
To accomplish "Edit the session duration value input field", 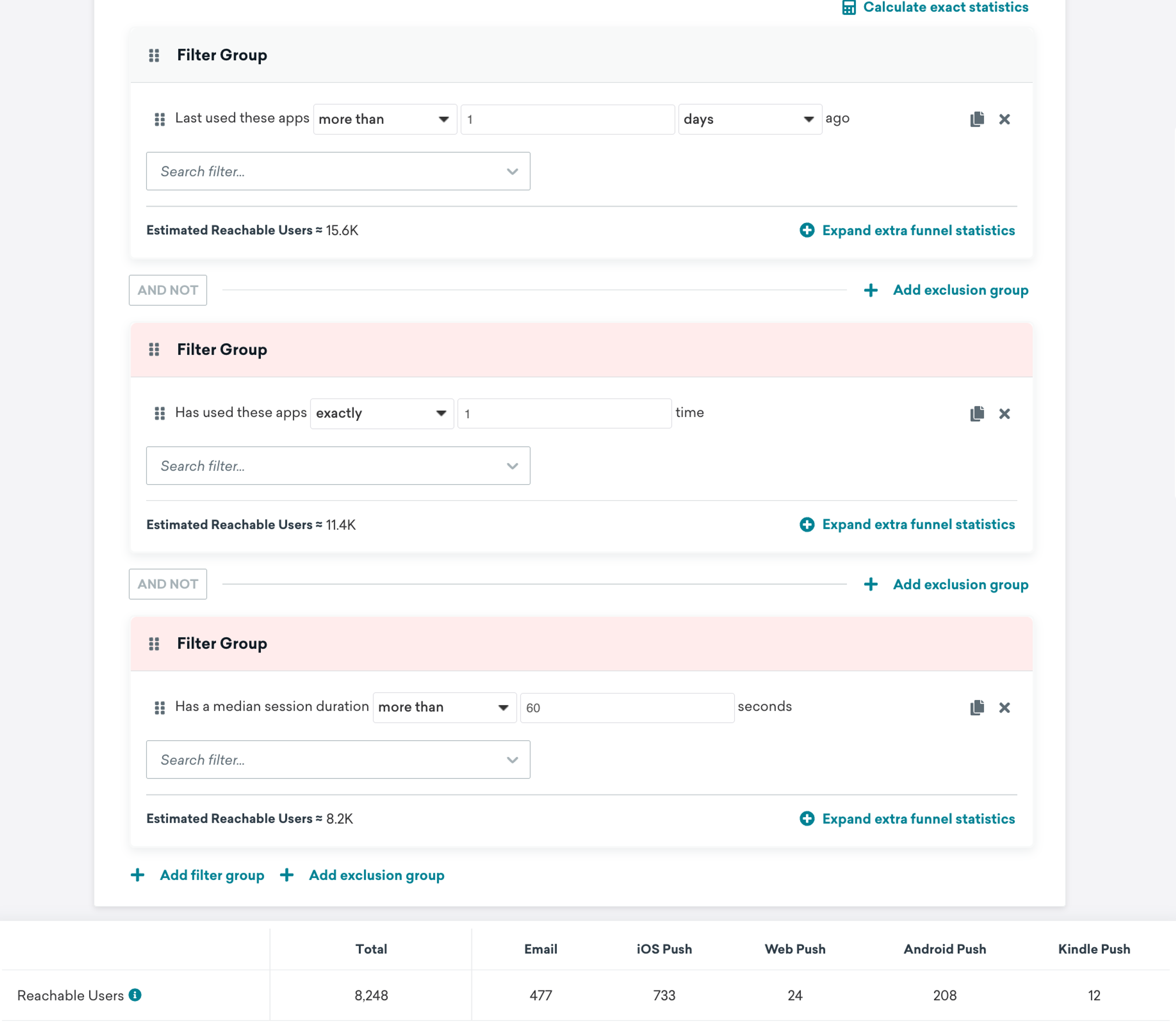I will point(625,707).
